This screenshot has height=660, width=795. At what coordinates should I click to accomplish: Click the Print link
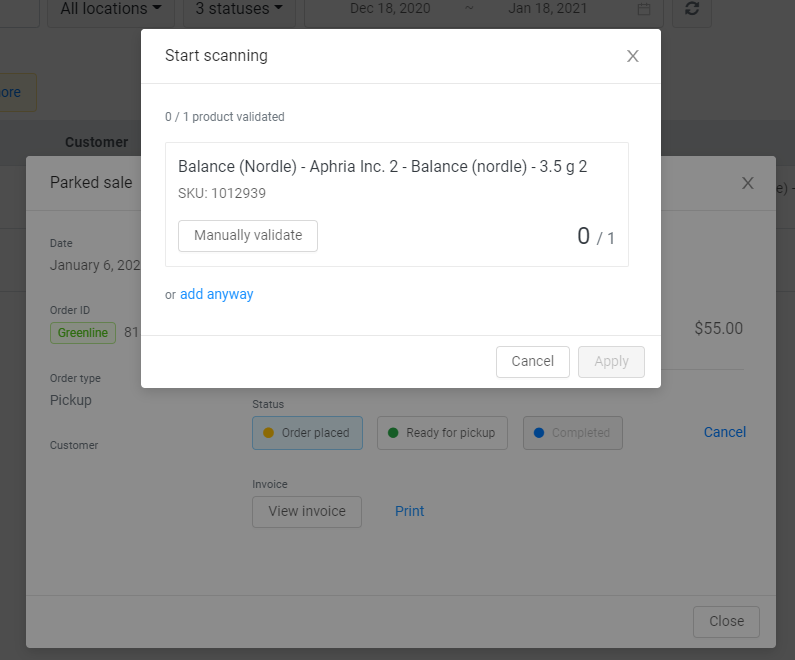tap(409, 511)
